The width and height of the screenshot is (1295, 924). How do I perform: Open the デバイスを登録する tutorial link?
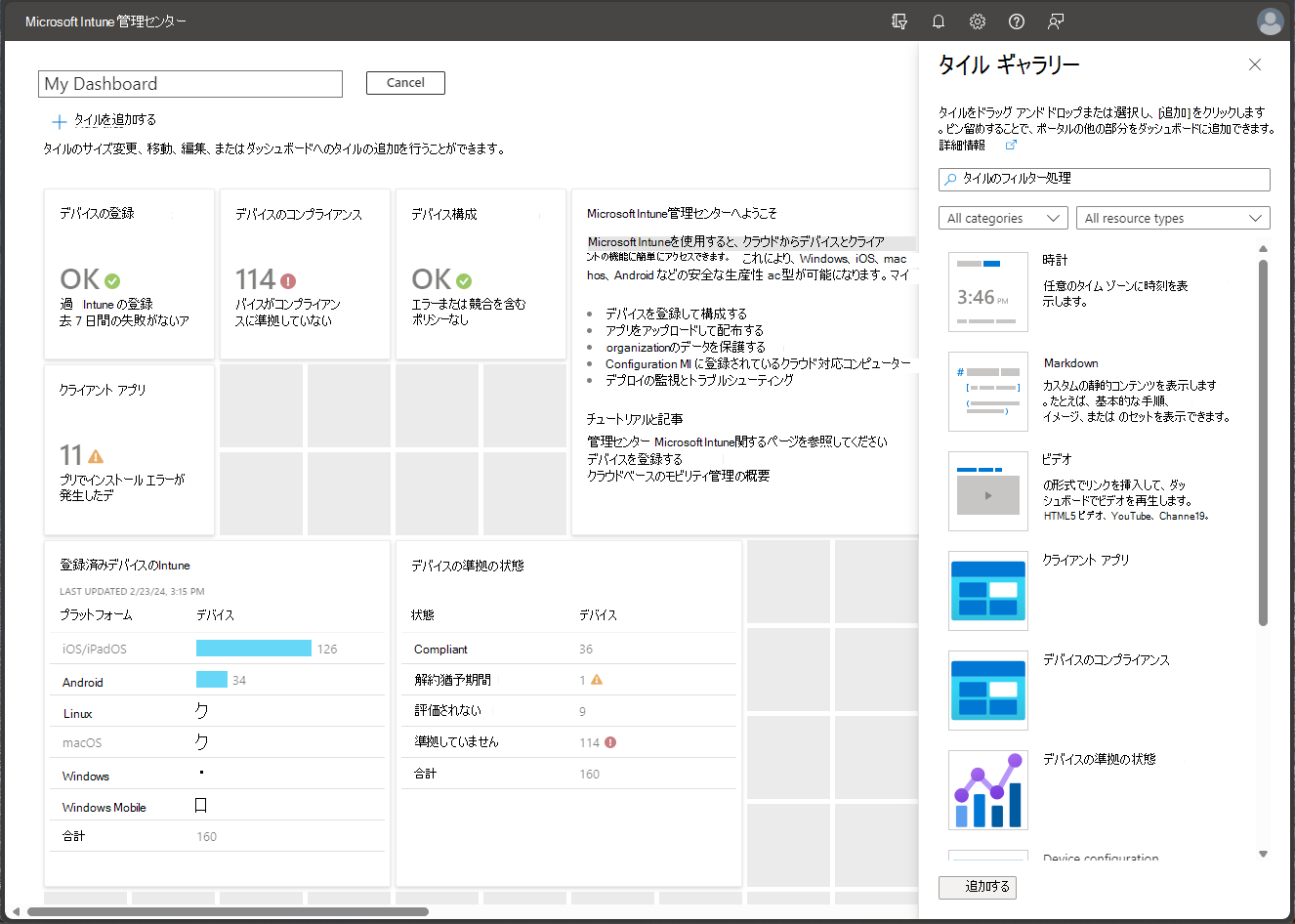coord(635,459)
